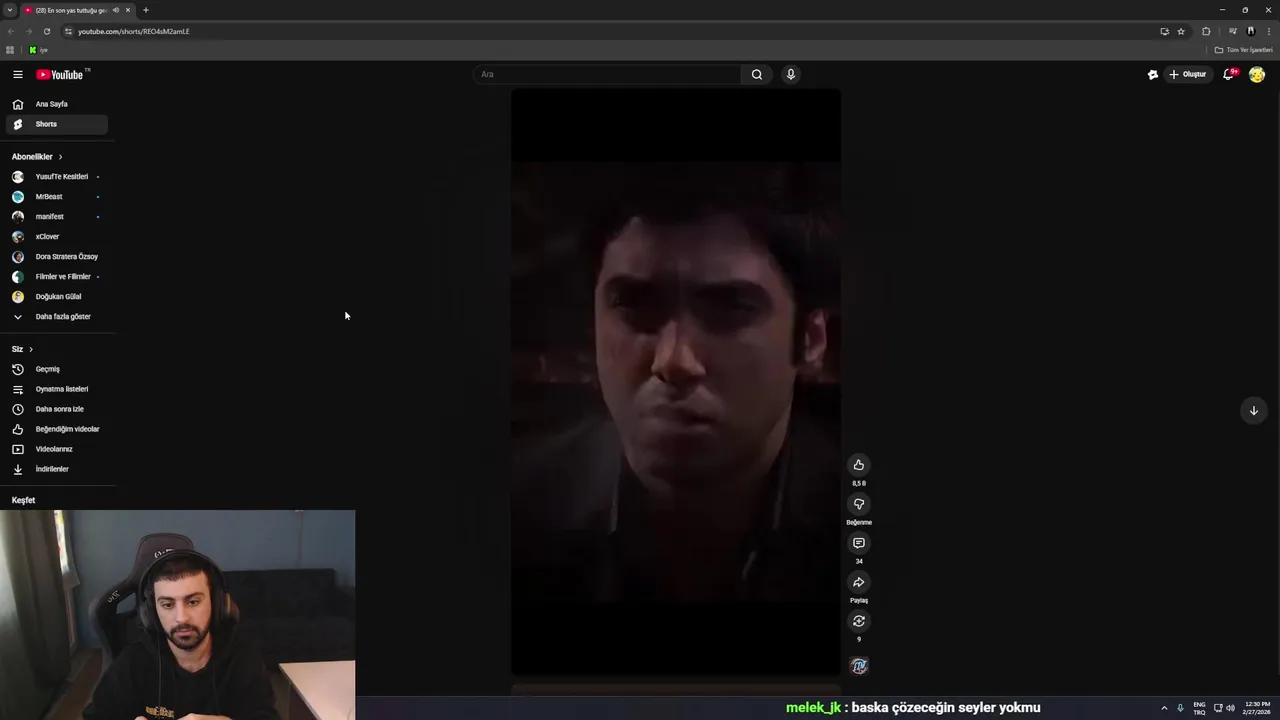Open Tüm Yer İşaretleri bookmarks folder

pyautogui.click(x=1243, y=50)
